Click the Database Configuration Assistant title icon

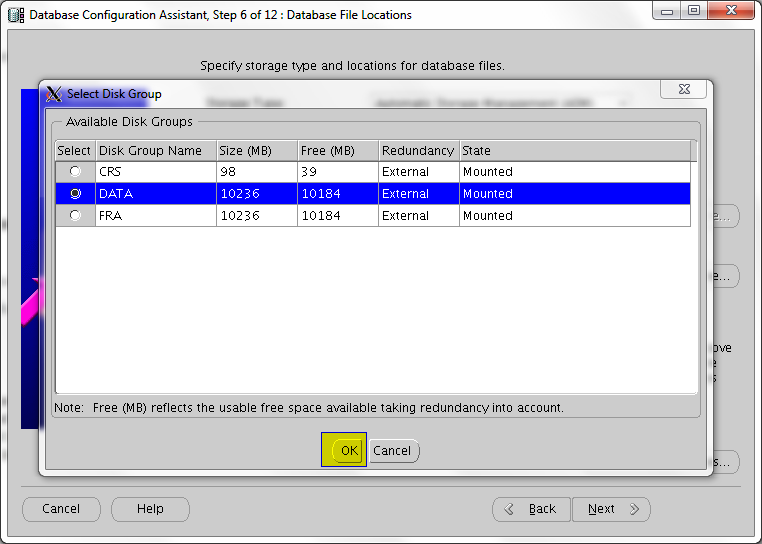point(16,15)
